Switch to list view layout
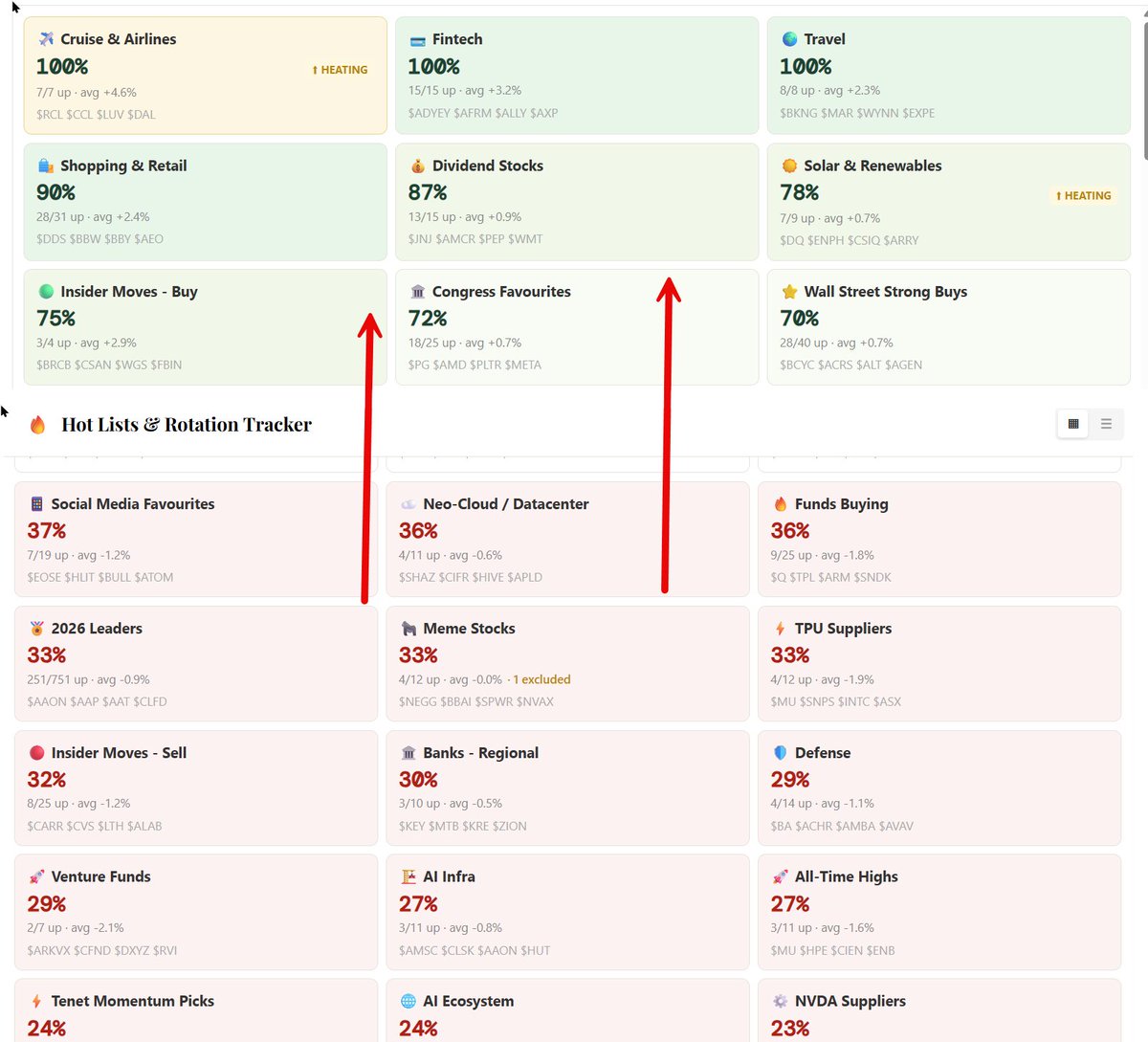 1106,424
